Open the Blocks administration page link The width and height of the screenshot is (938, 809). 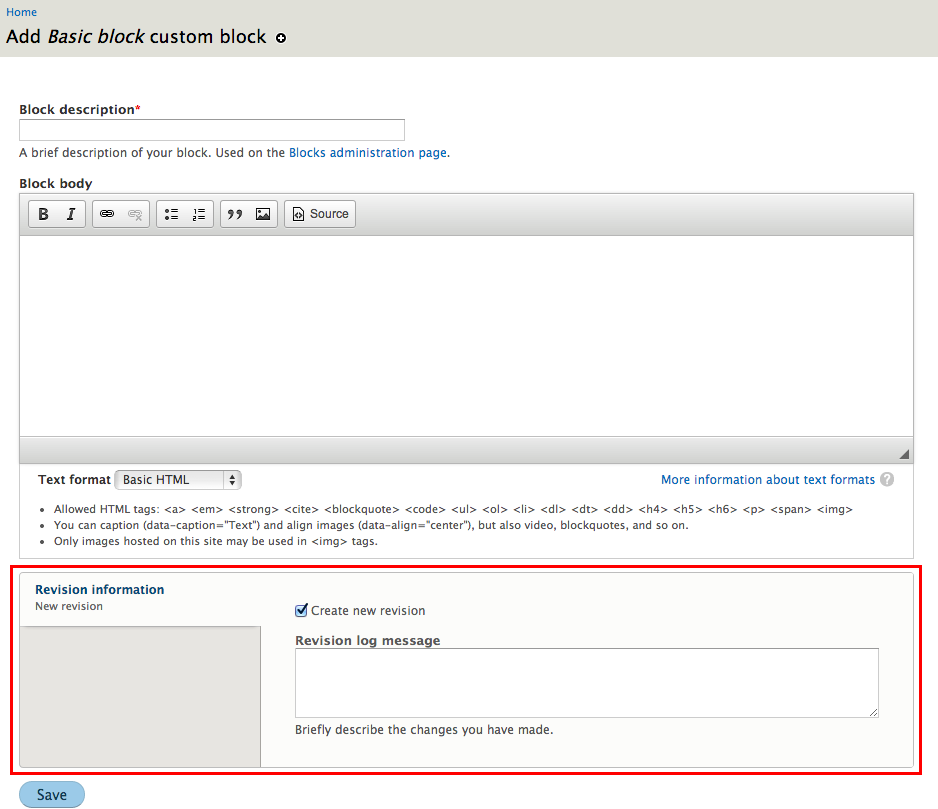(367, 153)
